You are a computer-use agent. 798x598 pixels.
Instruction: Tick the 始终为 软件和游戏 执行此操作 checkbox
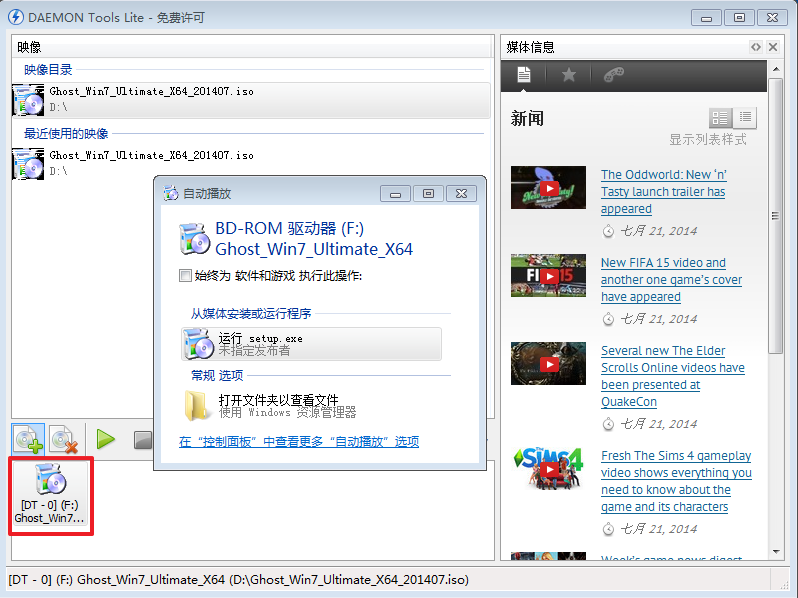click(x=185, y=276)
